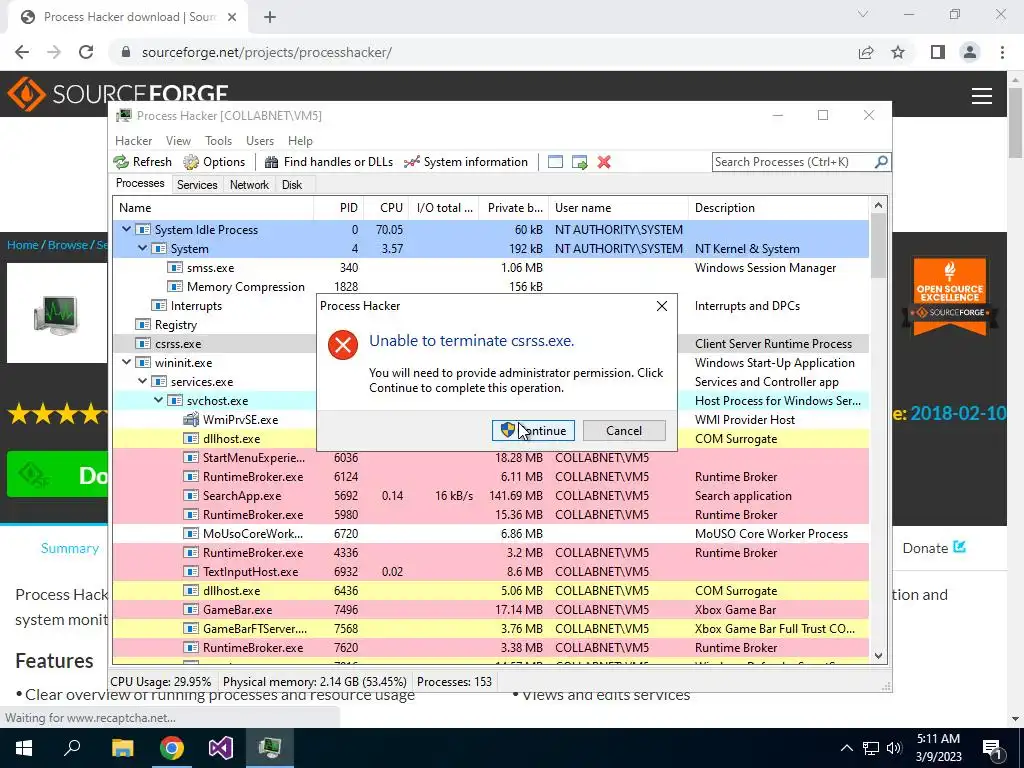Click the SearchApp.exe row icon
The image size is (1024, 768).
click(x=191, y=496)
